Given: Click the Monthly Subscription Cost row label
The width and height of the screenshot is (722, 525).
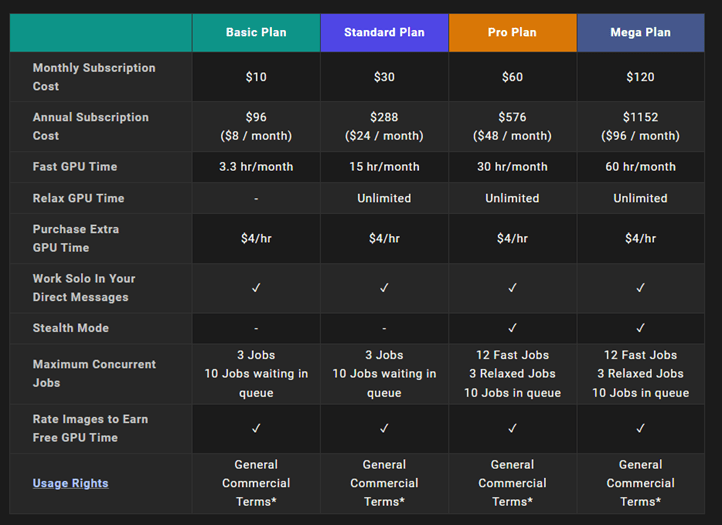Looking at the screenshot, I should 94,77.
